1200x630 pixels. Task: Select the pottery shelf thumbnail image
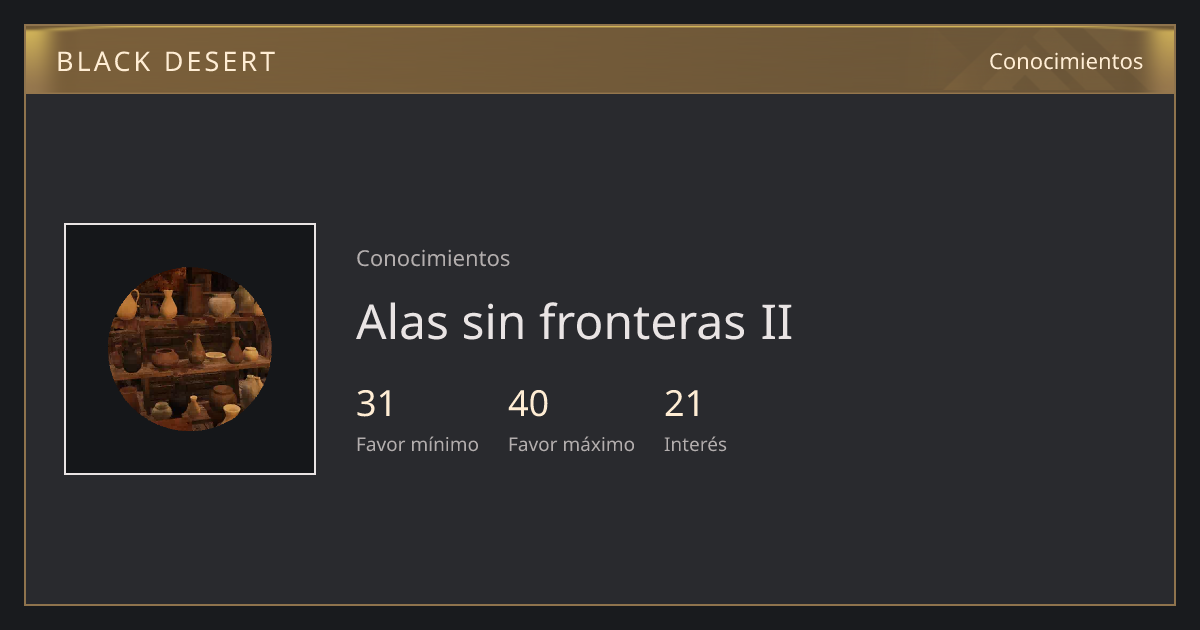pyautogui.click(x=190, y=349)
